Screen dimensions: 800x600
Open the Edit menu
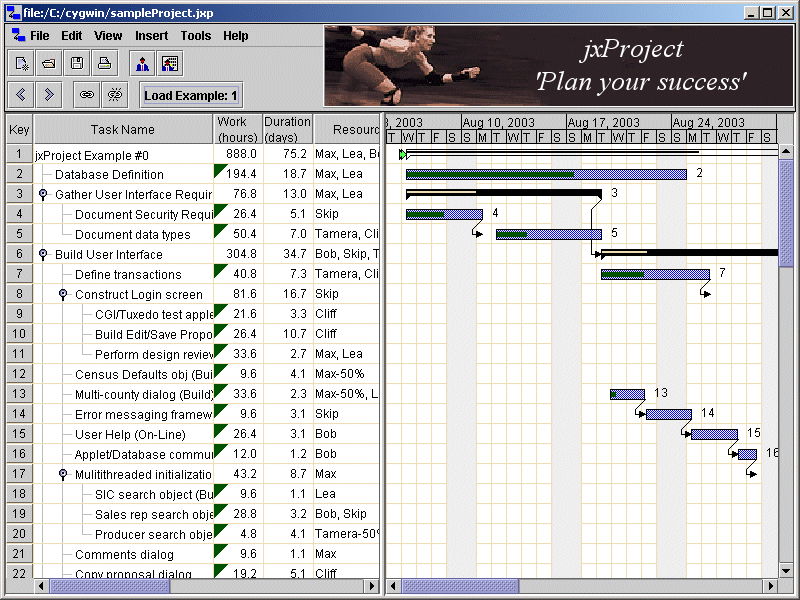71,36
